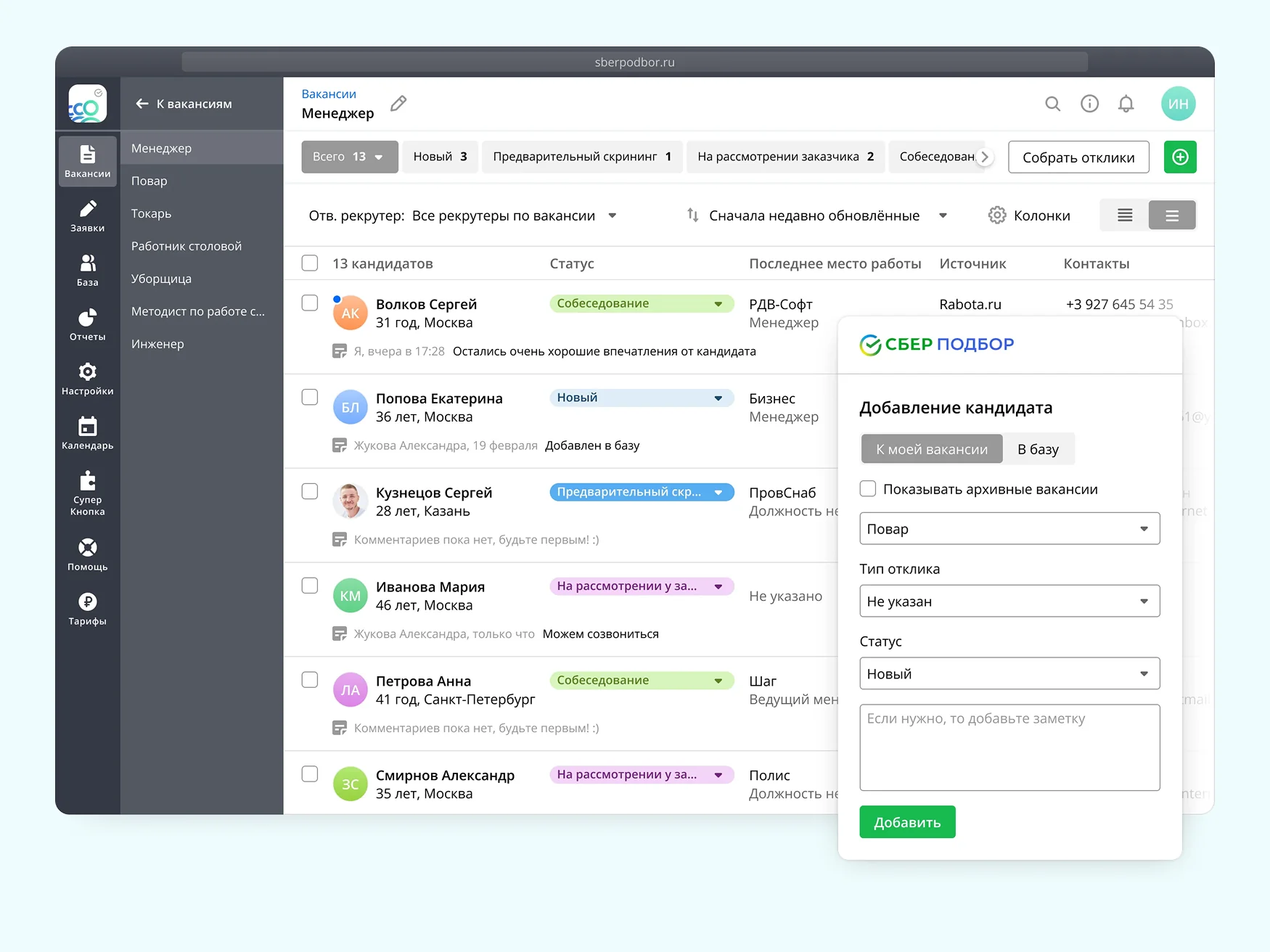Click the search magnifier icon
Image resolution: width=1270 pixels, height=952 pixels.
tap(1052, 104)
